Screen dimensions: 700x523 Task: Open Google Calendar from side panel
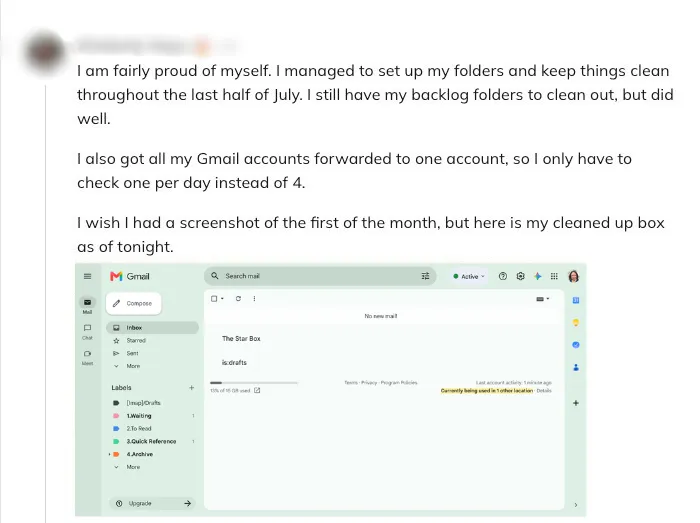pos(576,300)
